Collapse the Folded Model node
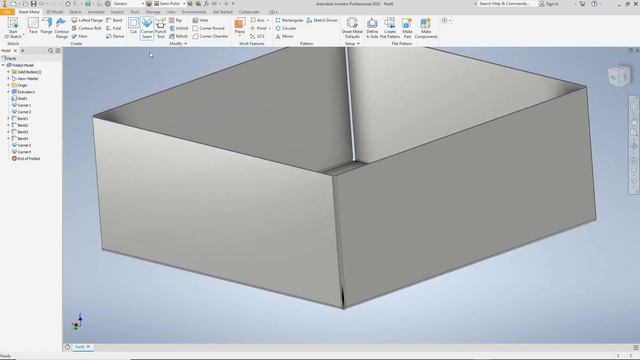Screen dimensions: 640x360 click(3, 65)
